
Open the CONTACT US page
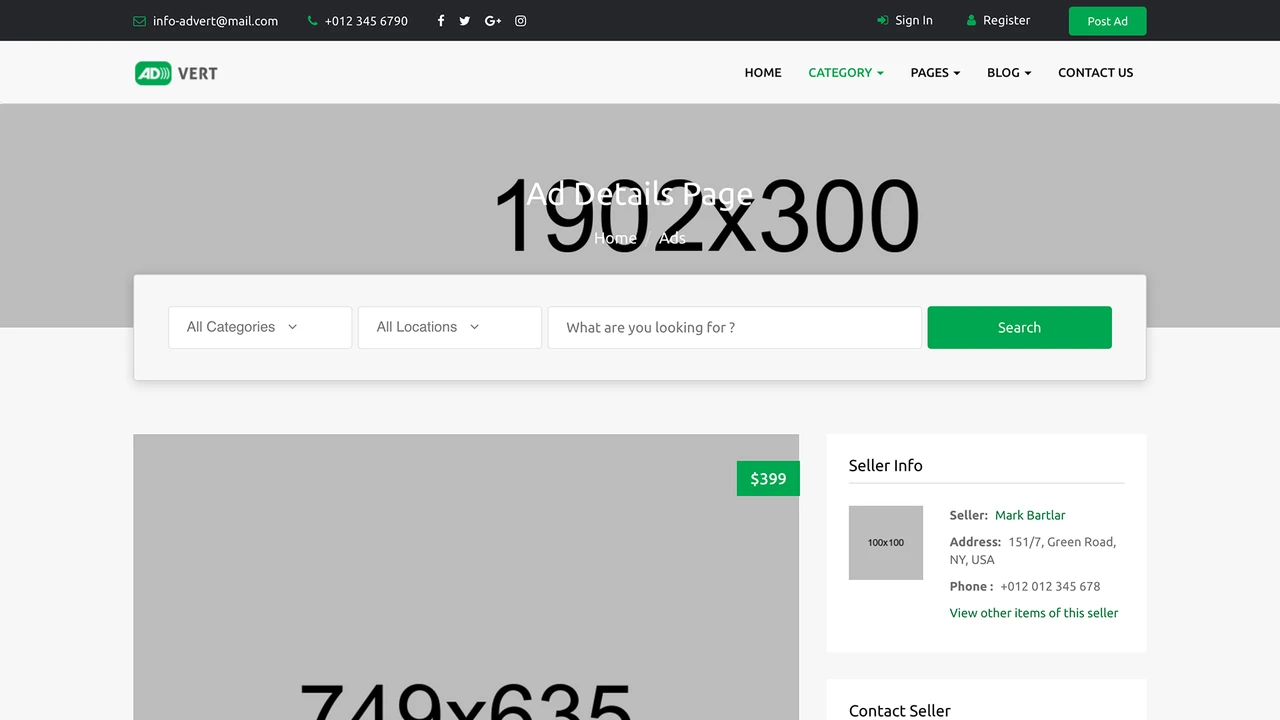coord(1096,73)
